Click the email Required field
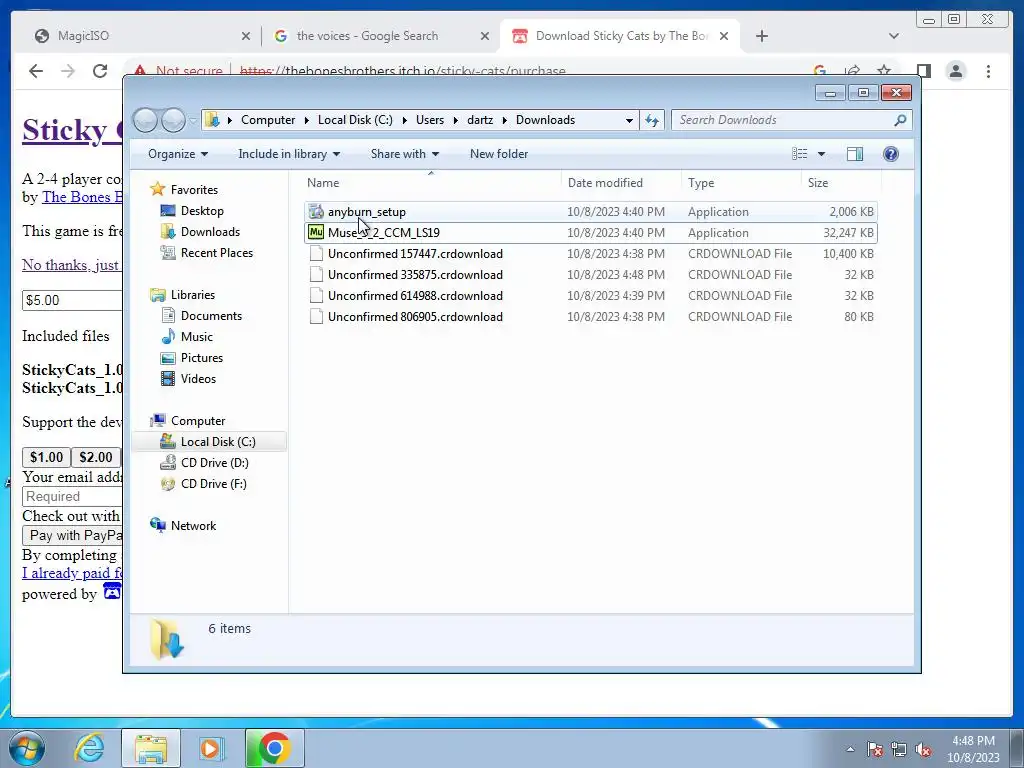 coord(72,496)
